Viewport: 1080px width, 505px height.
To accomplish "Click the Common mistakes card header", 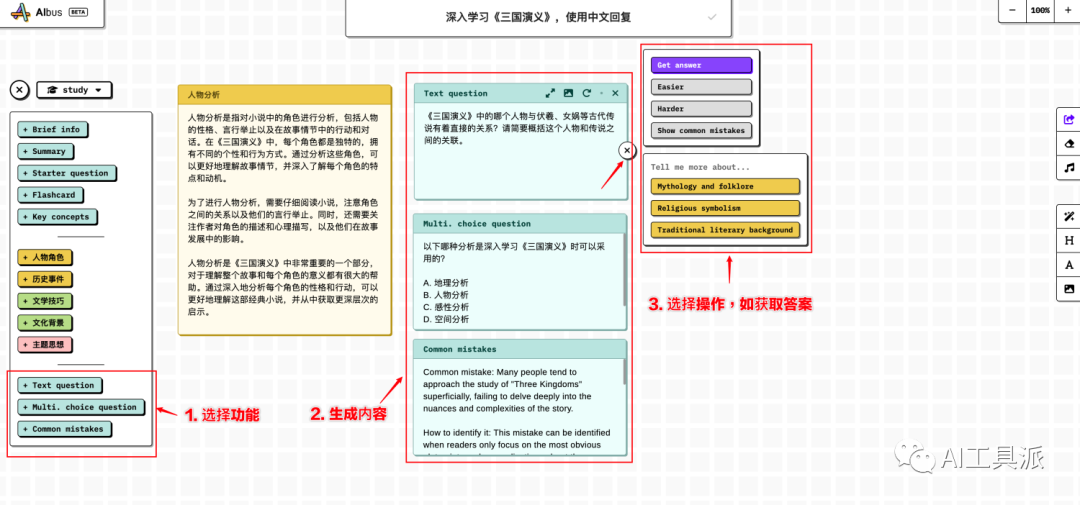I will [520, 349].
